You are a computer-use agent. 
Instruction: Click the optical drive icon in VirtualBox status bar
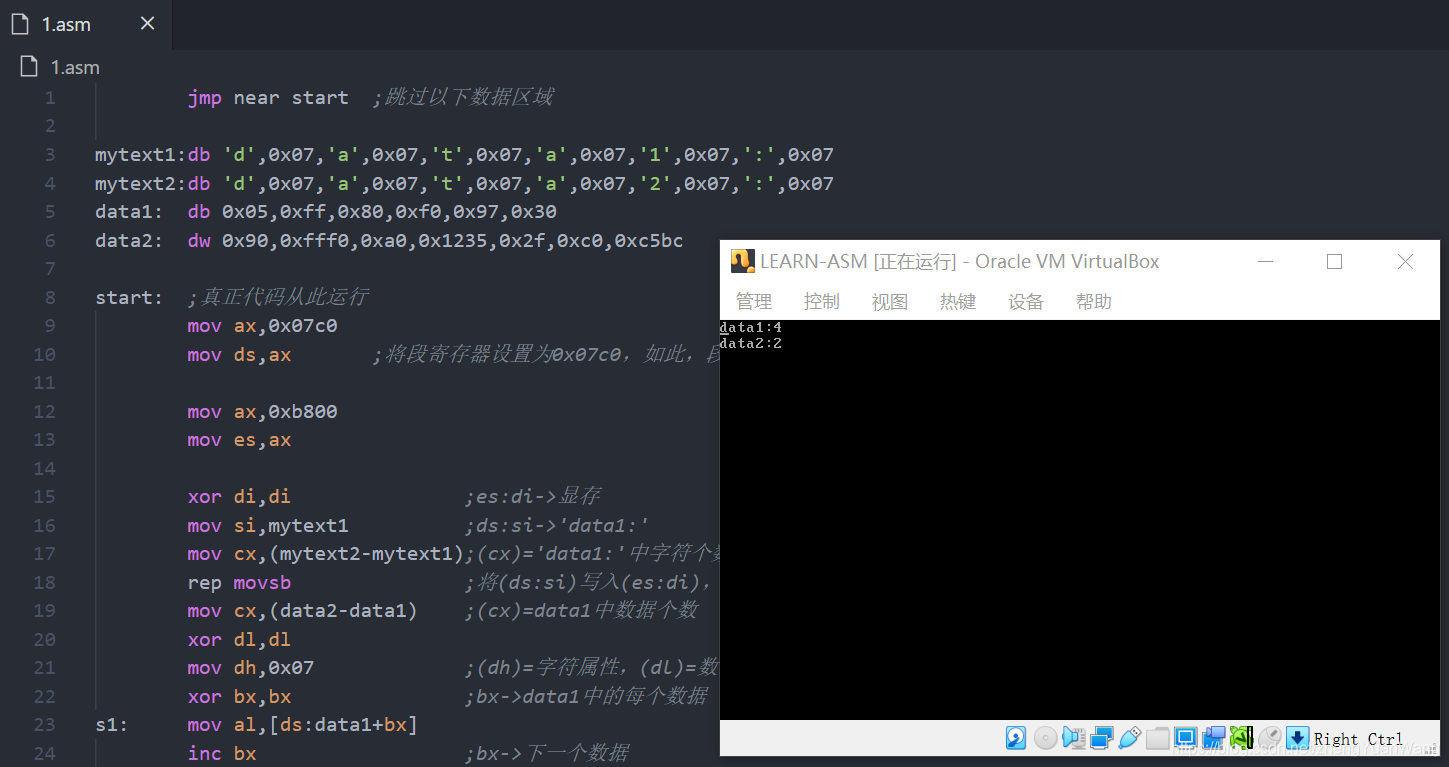coord(1045,738)
